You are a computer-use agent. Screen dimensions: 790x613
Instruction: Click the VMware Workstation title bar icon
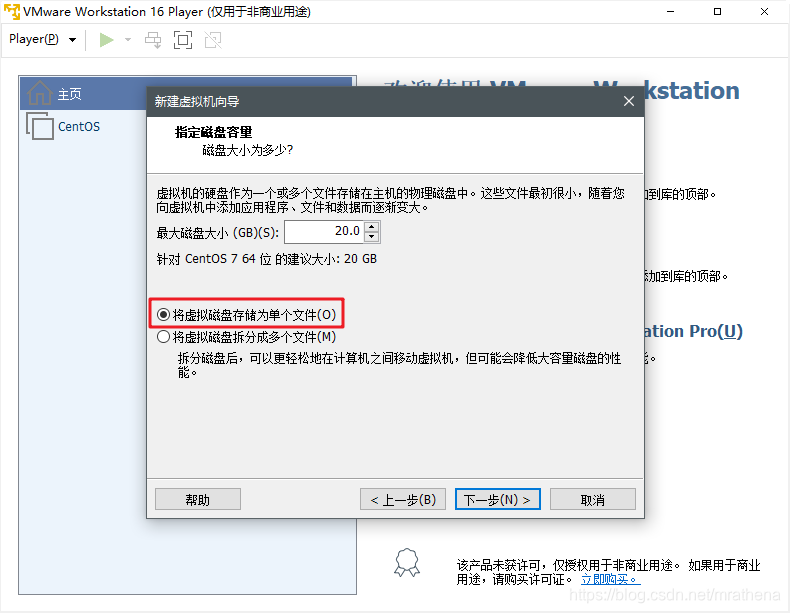tap(12, 11)
